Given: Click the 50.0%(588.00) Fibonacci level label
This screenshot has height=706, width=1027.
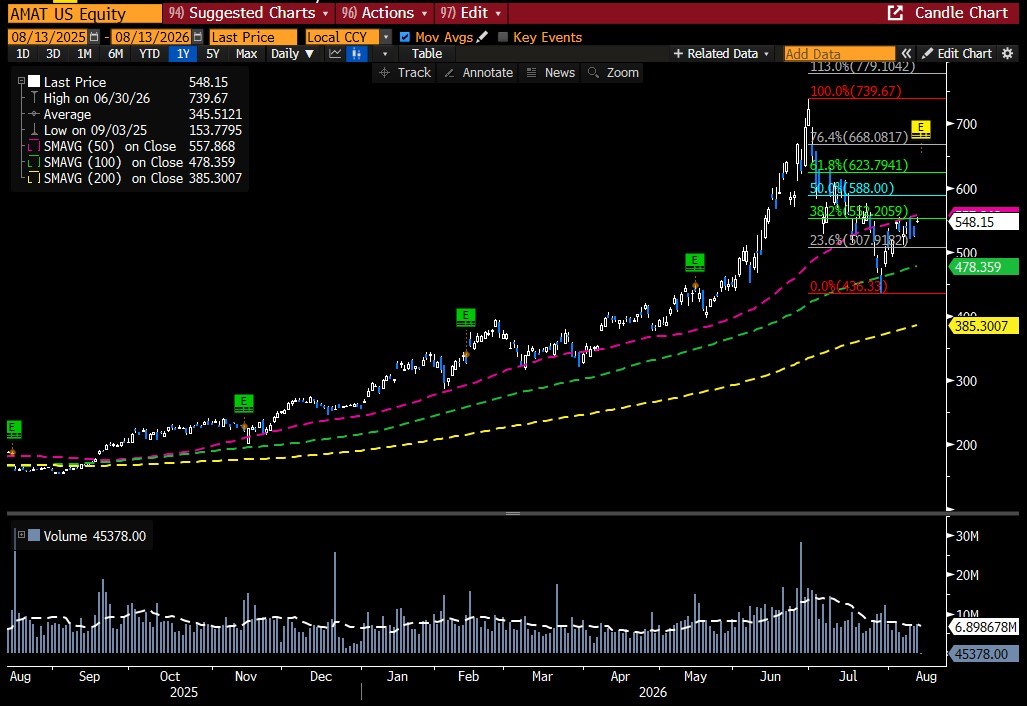Looking at the screenshot, I should click(x=851, y=188).
